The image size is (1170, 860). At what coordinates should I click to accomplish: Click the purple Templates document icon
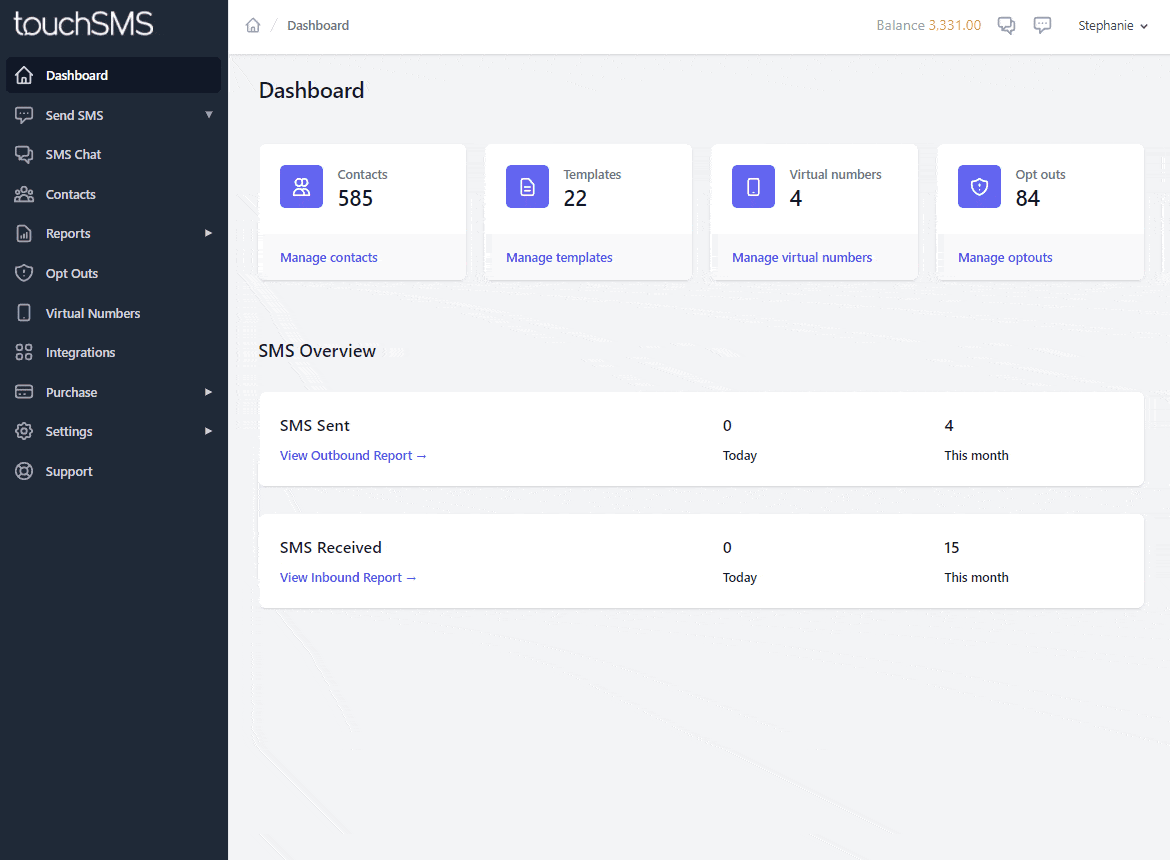(527, 187)
